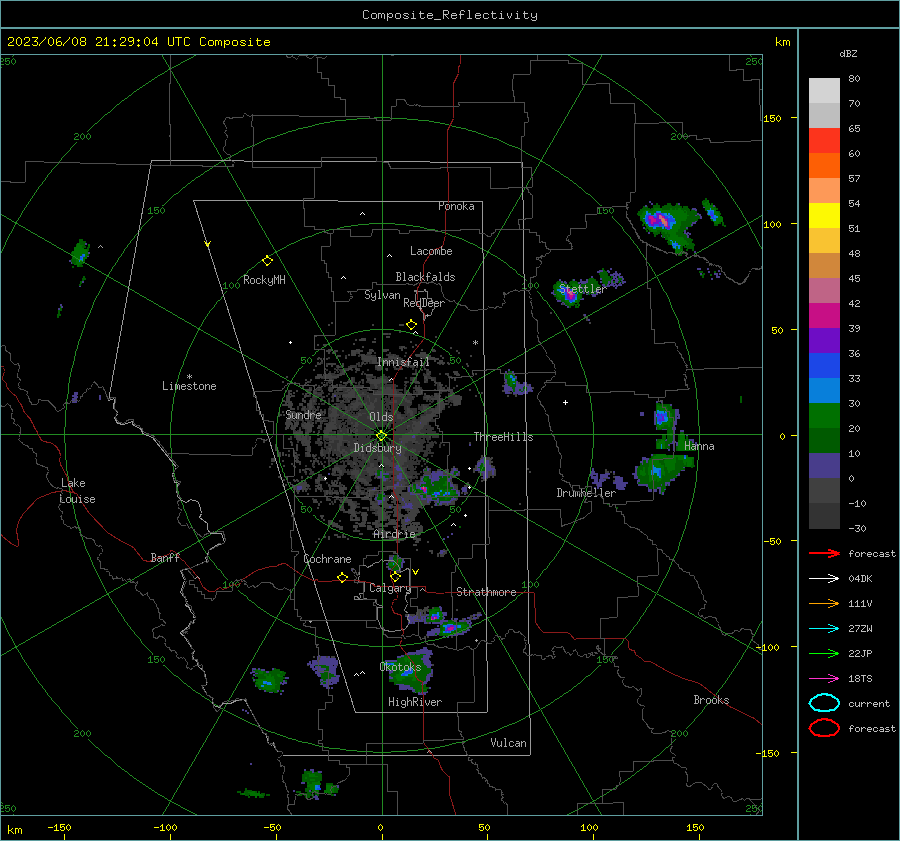Click the magenta 18TS arrow legend icon
900x841 pixels.
click(824, 679)
